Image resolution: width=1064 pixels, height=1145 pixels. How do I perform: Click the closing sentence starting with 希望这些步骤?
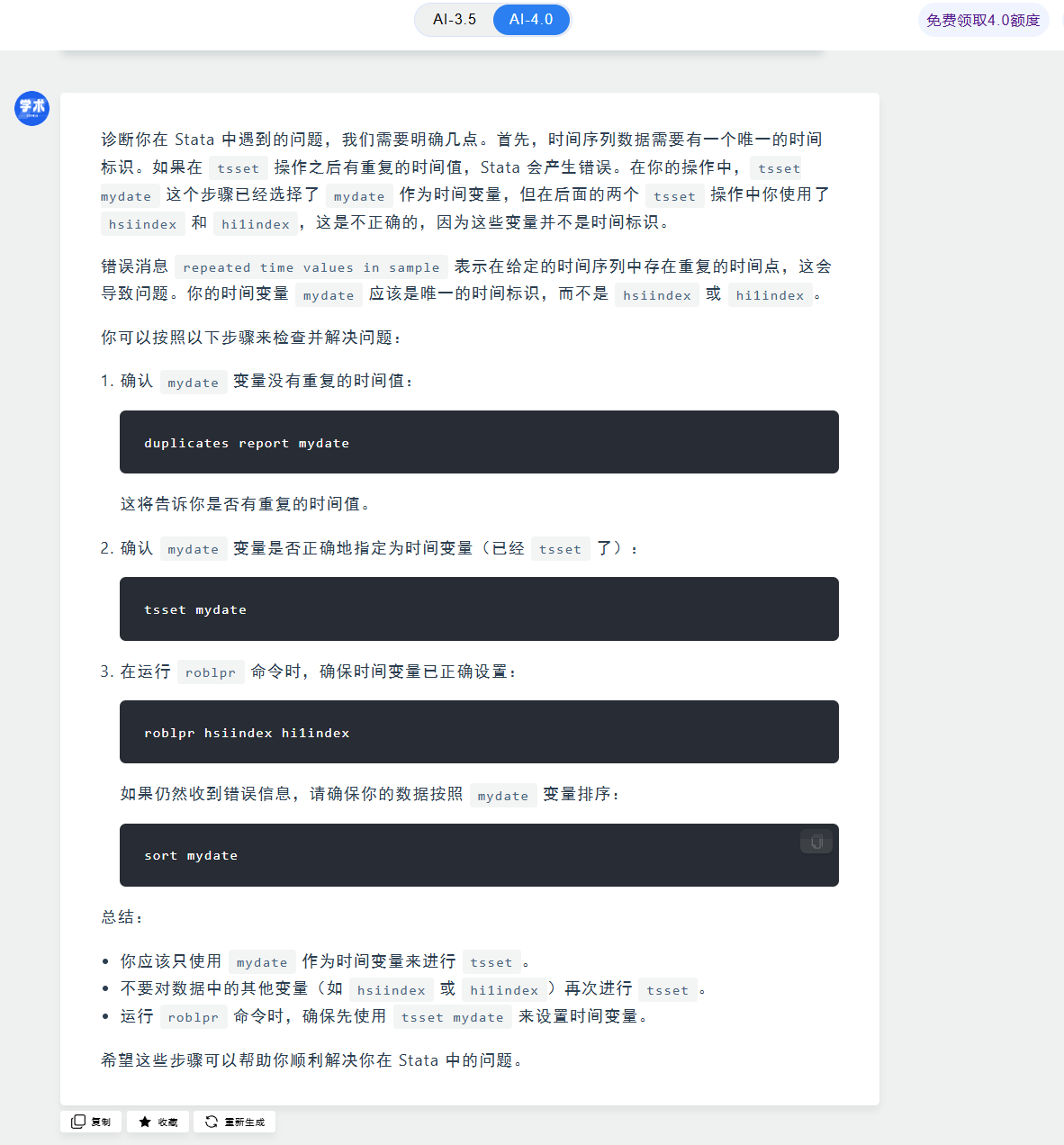pos(311,1060)
